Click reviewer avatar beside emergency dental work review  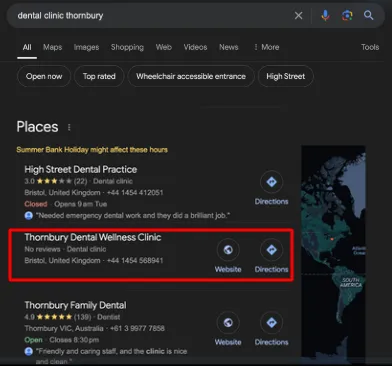29,216
